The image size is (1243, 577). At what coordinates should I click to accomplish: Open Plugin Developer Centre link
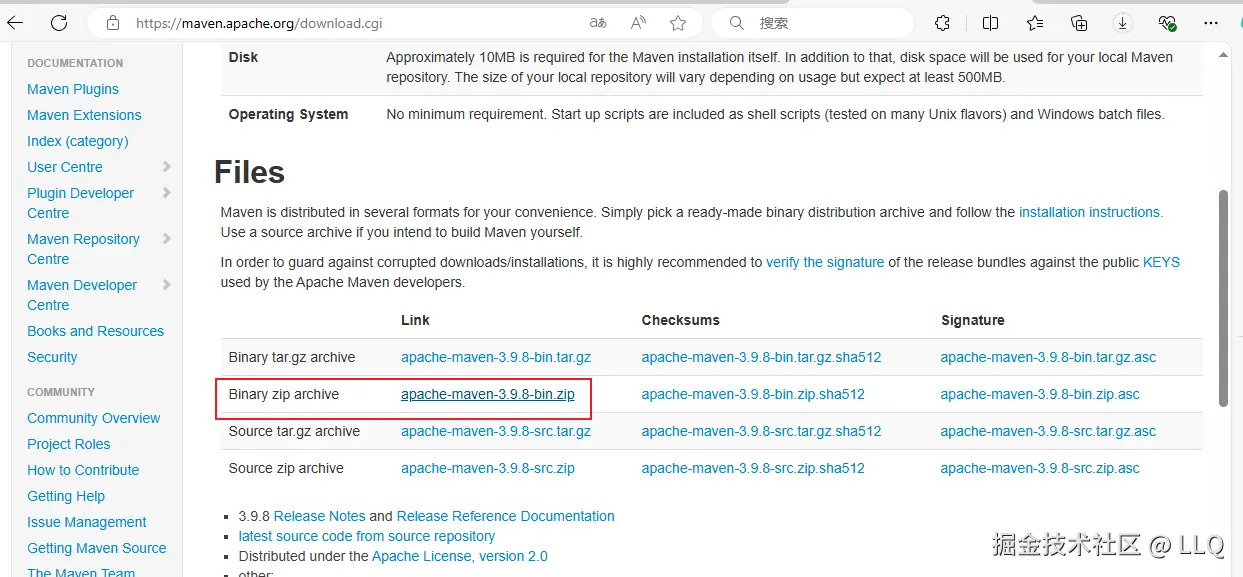pyautogui.click(x=80, y=203)
